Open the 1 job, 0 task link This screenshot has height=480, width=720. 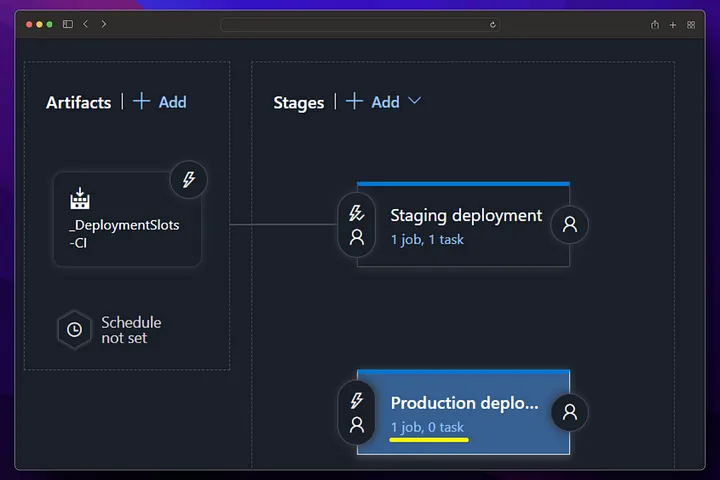427,427
